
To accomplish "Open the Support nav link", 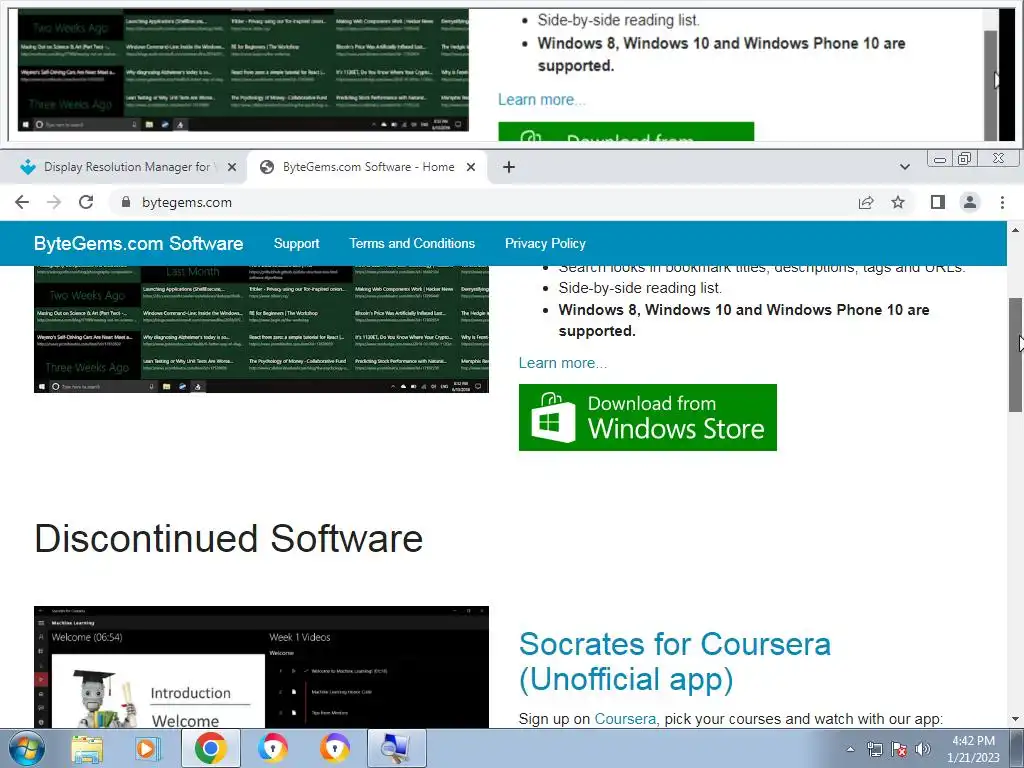I will 296,244.
